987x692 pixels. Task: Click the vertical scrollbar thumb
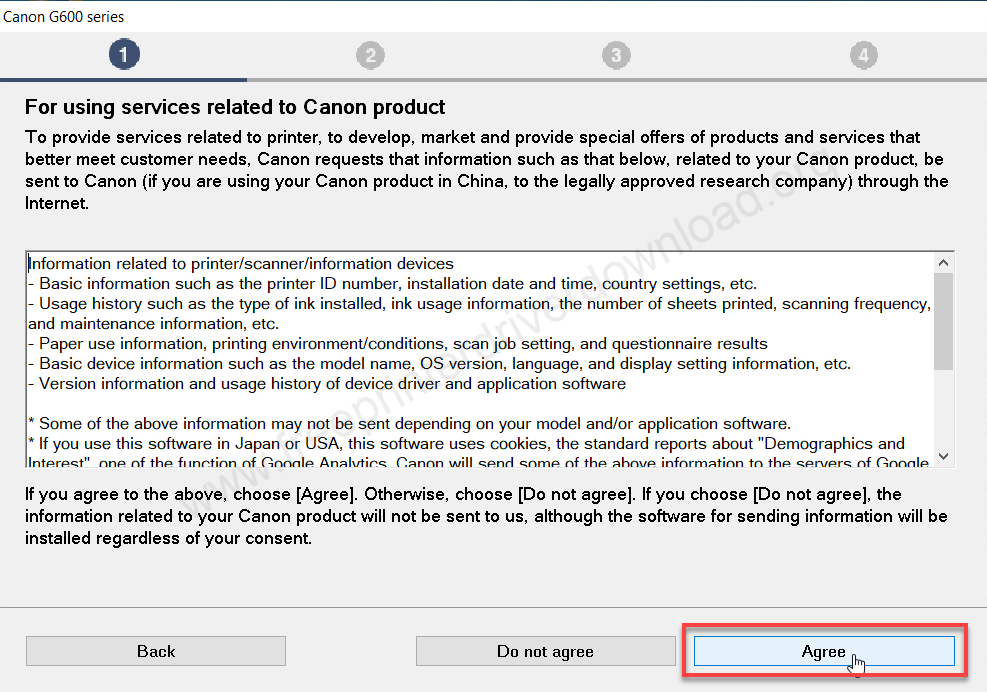point(943,321)
